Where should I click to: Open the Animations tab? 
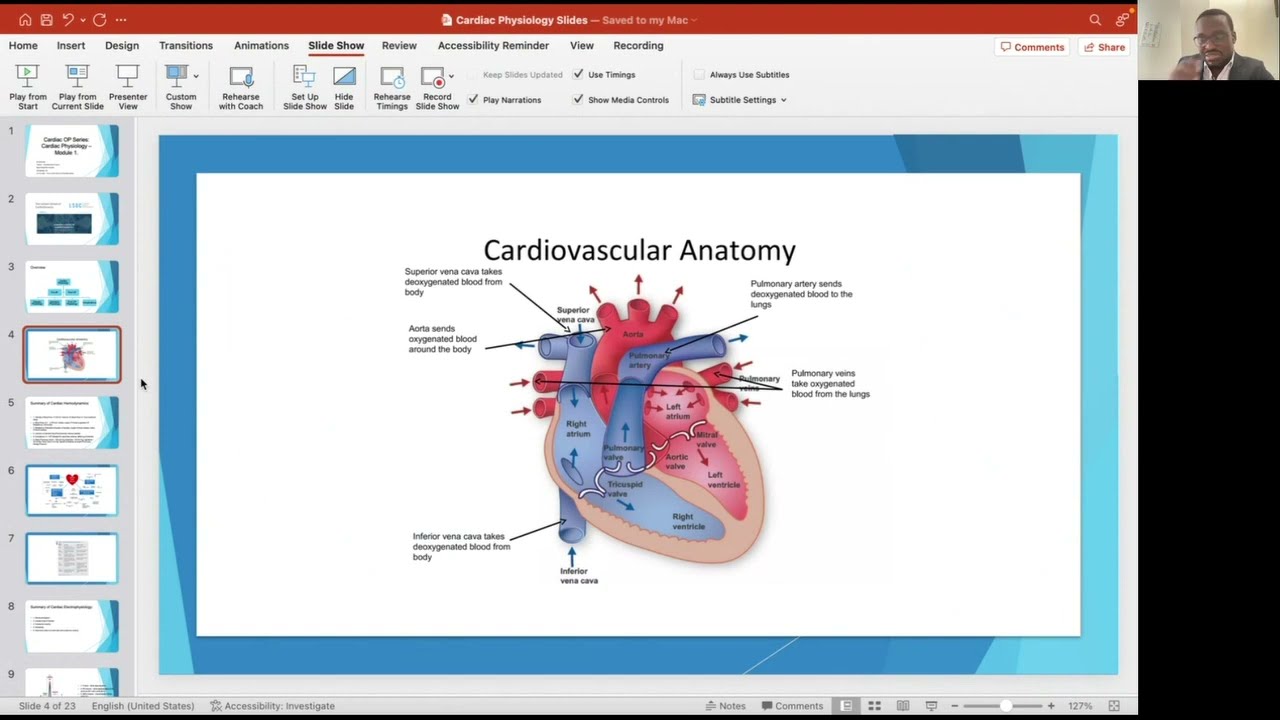coord(261,46)
